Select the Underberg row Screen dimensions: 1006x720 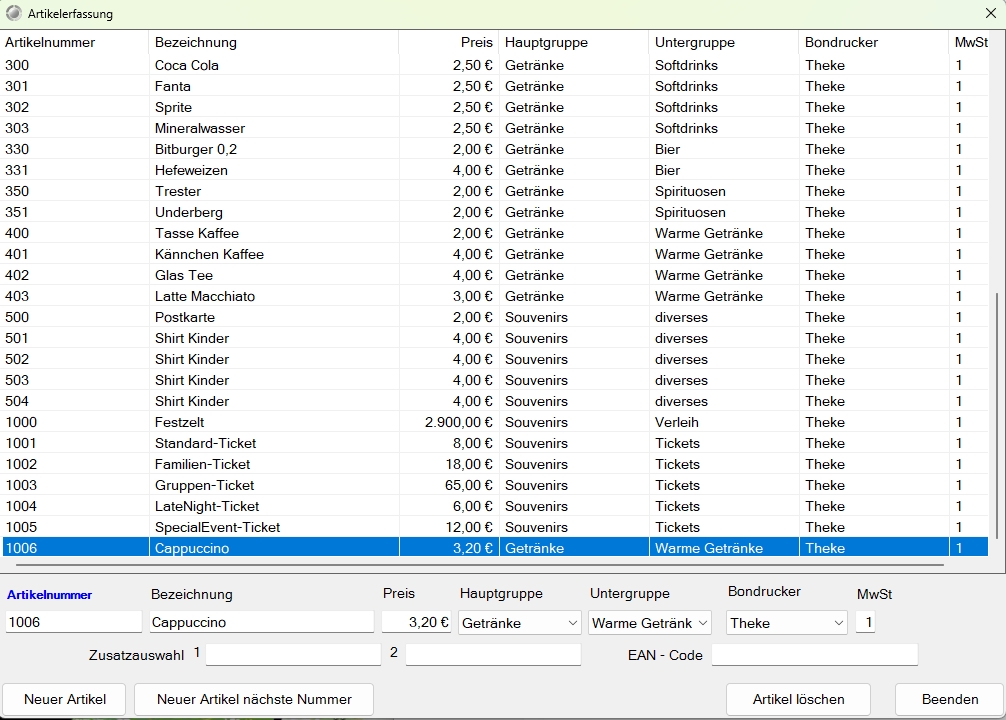(x=495, y=212)
